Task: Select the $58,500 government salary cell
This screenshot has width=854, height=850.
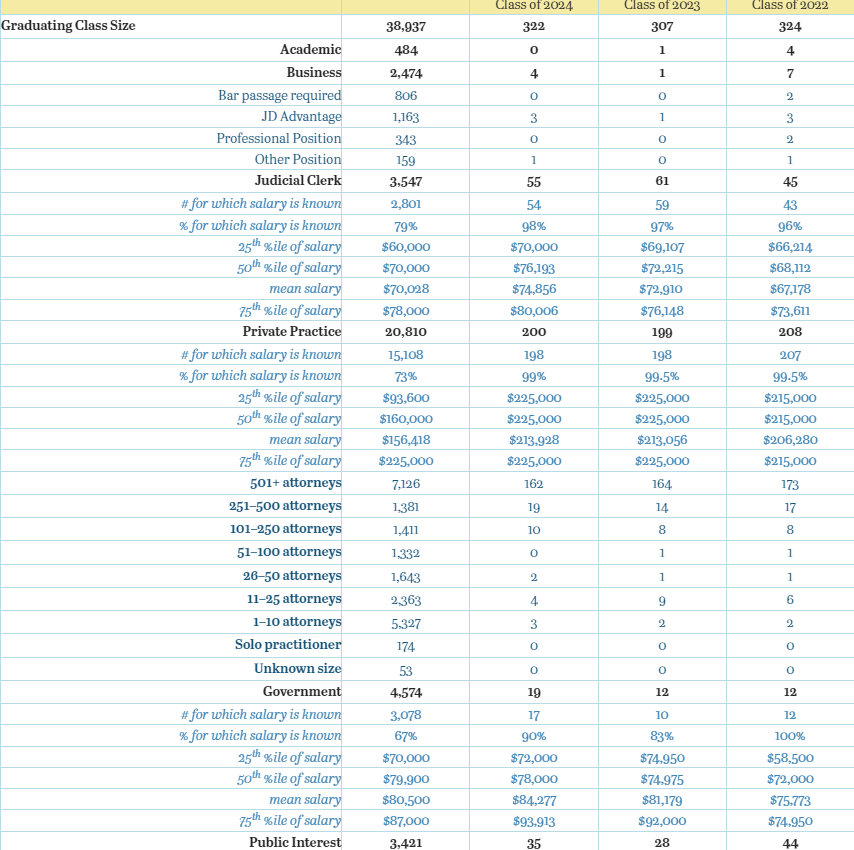Action: point(790,759)
